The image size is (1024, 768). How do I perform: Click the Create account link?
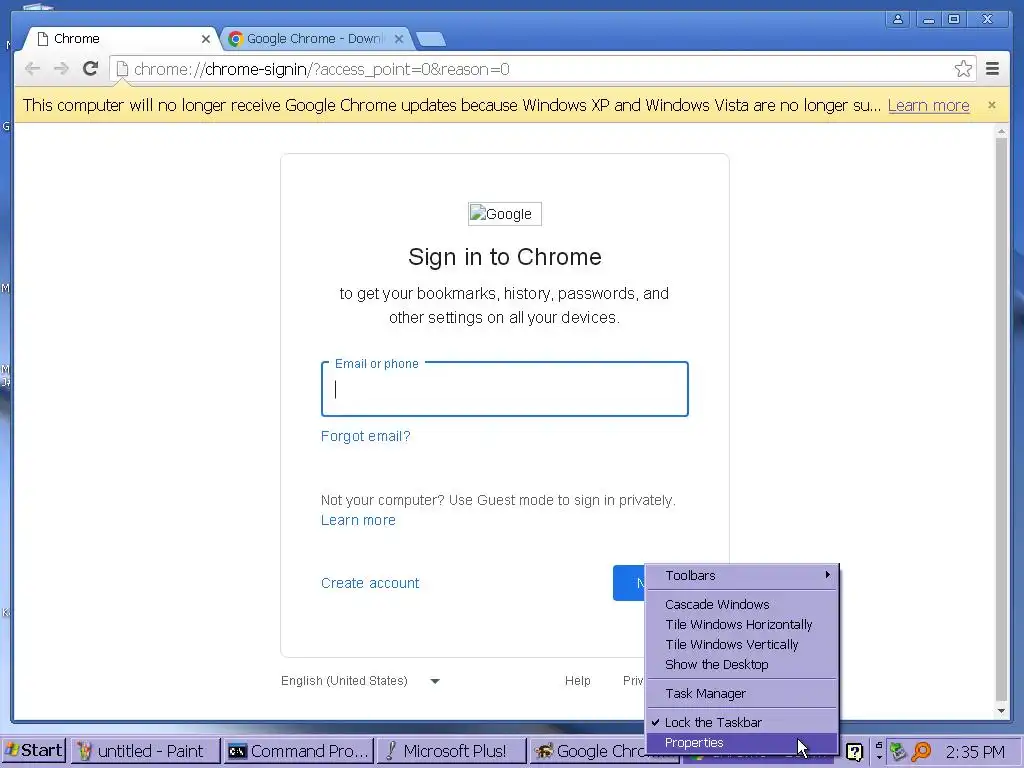click(370, 583)
